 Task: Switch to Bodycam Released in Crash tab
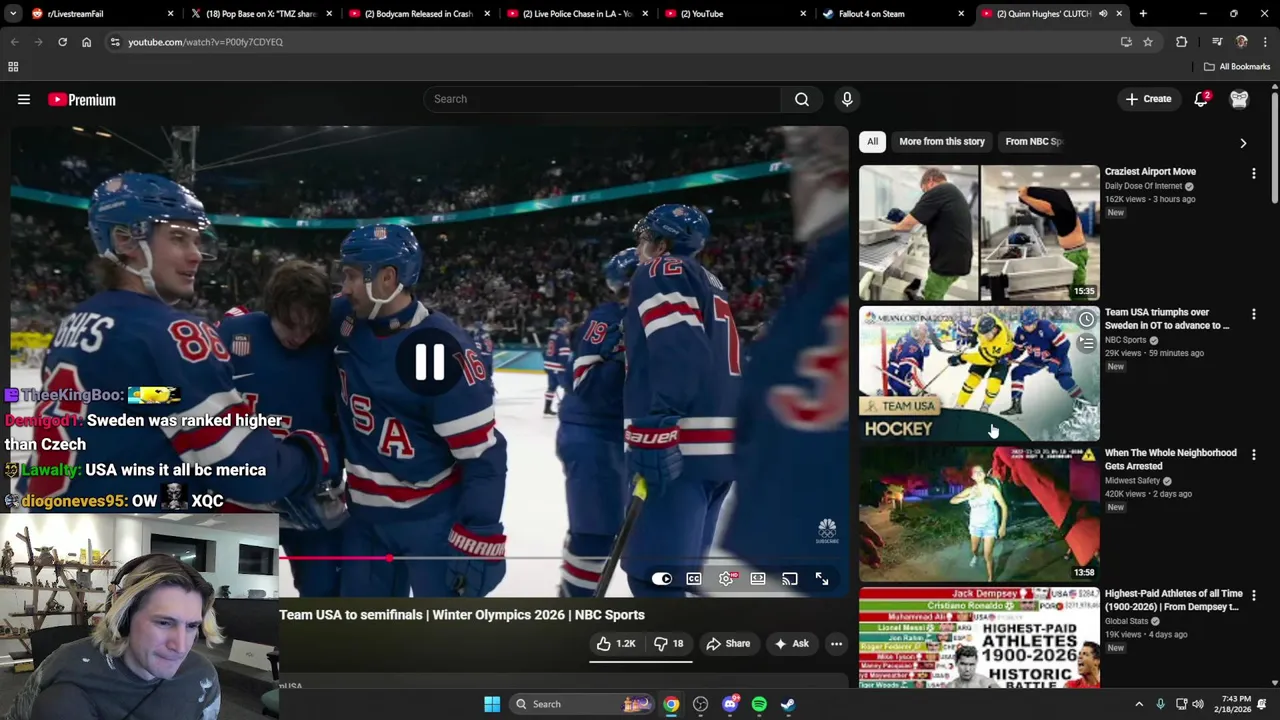point(418,14)
